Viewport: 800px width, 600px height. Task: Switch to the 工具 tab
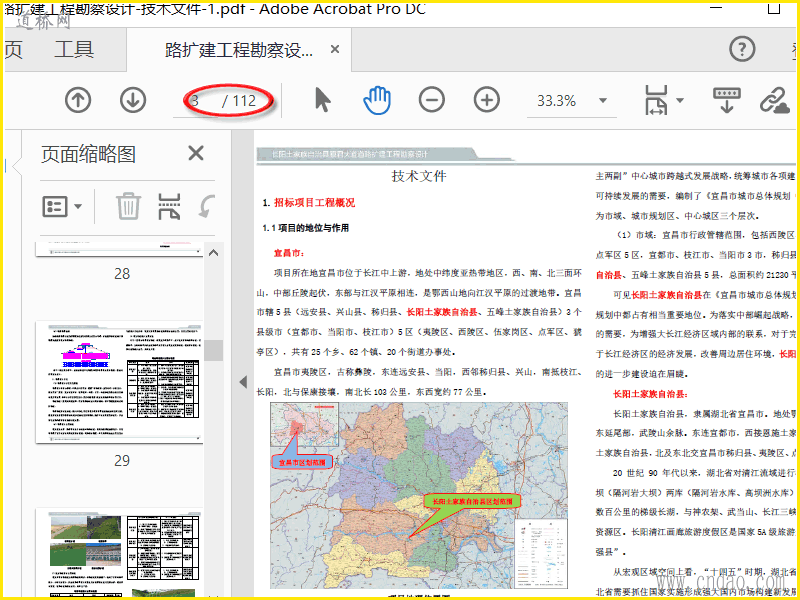tap(74, 50)
